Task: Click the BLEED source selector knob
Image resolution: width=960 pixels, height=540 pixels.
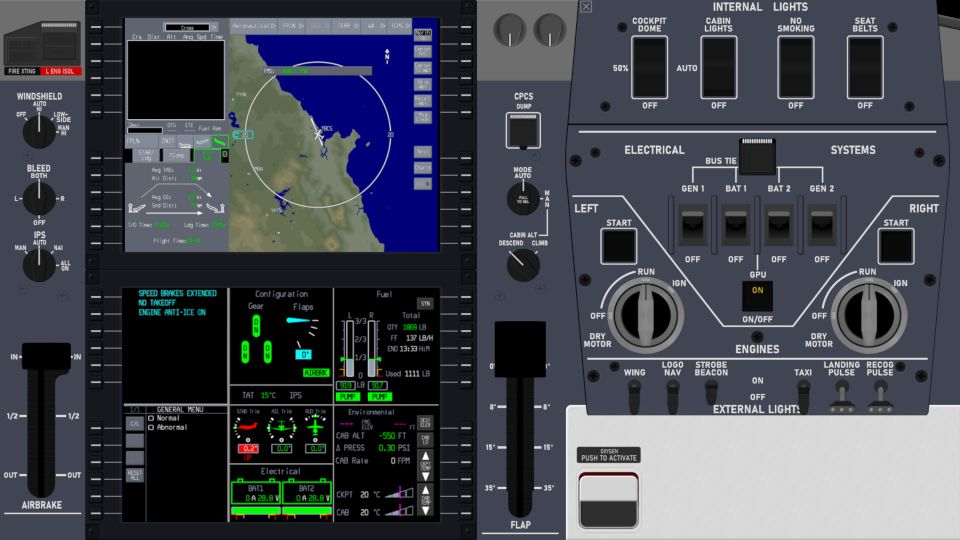Action: tap(39, 198)
